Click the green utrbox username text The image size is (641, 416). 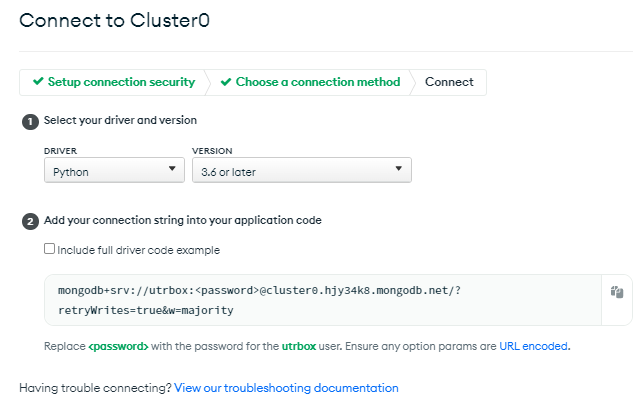[299, 347]
